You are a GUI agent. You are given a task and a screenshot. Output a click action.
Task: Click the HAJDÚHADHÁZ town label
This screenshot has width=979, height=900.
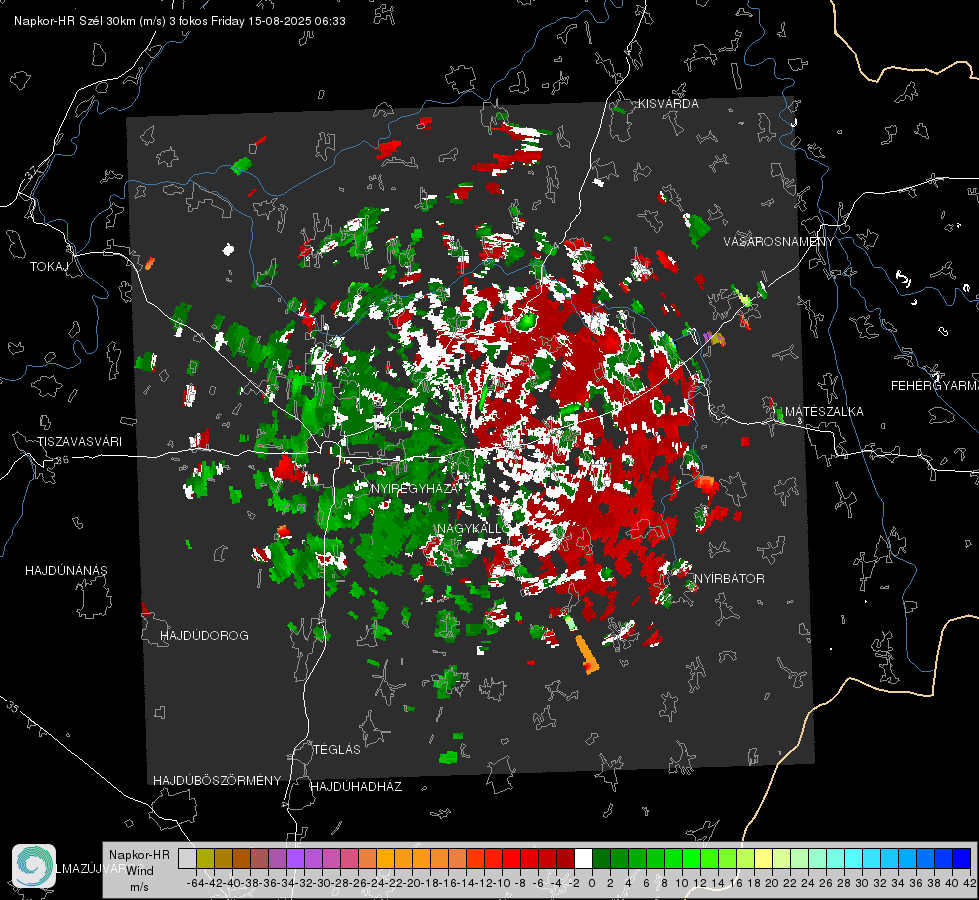(356, 787)
